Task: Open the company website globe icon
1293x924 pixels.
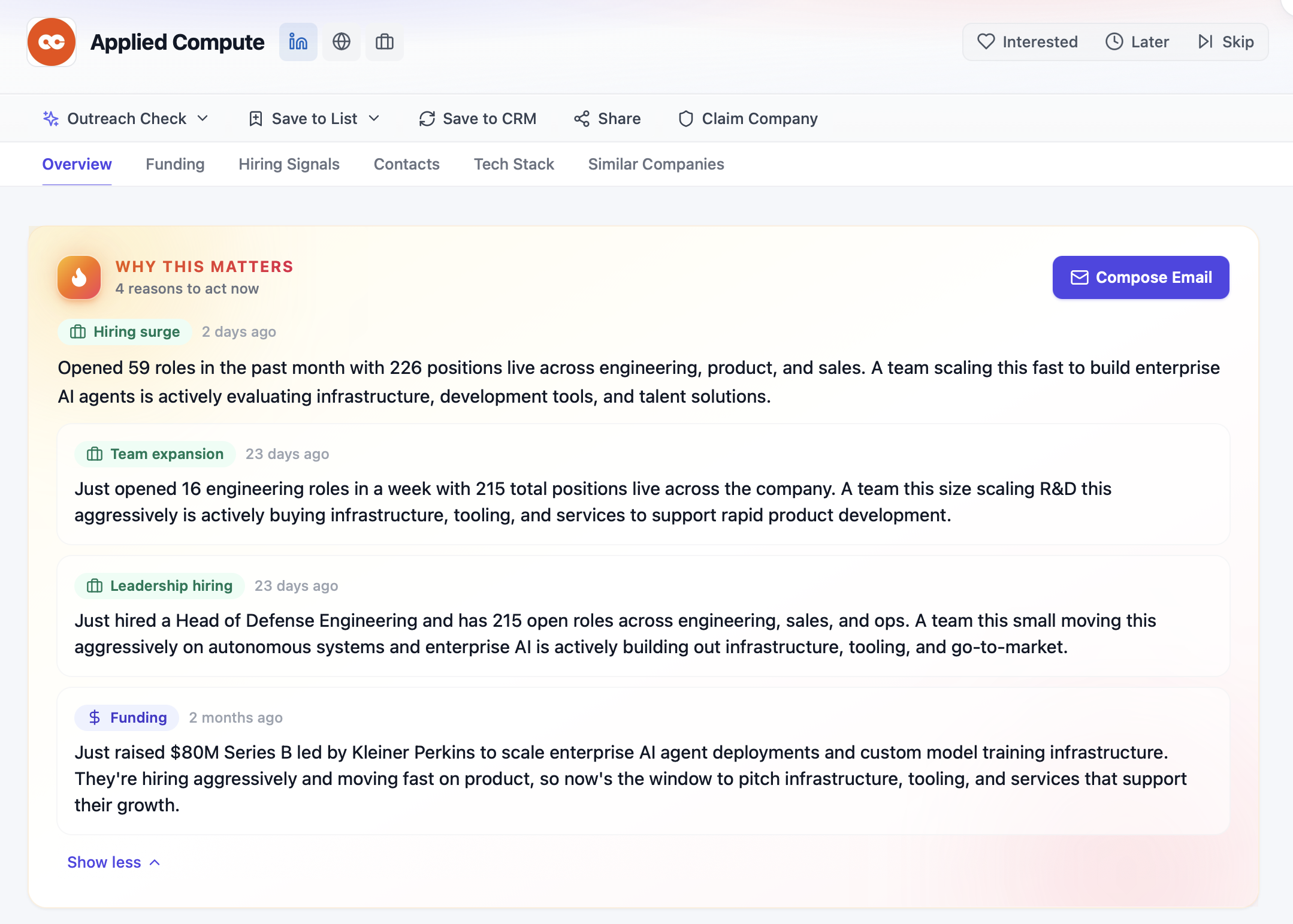Action: tap(342, 42)
